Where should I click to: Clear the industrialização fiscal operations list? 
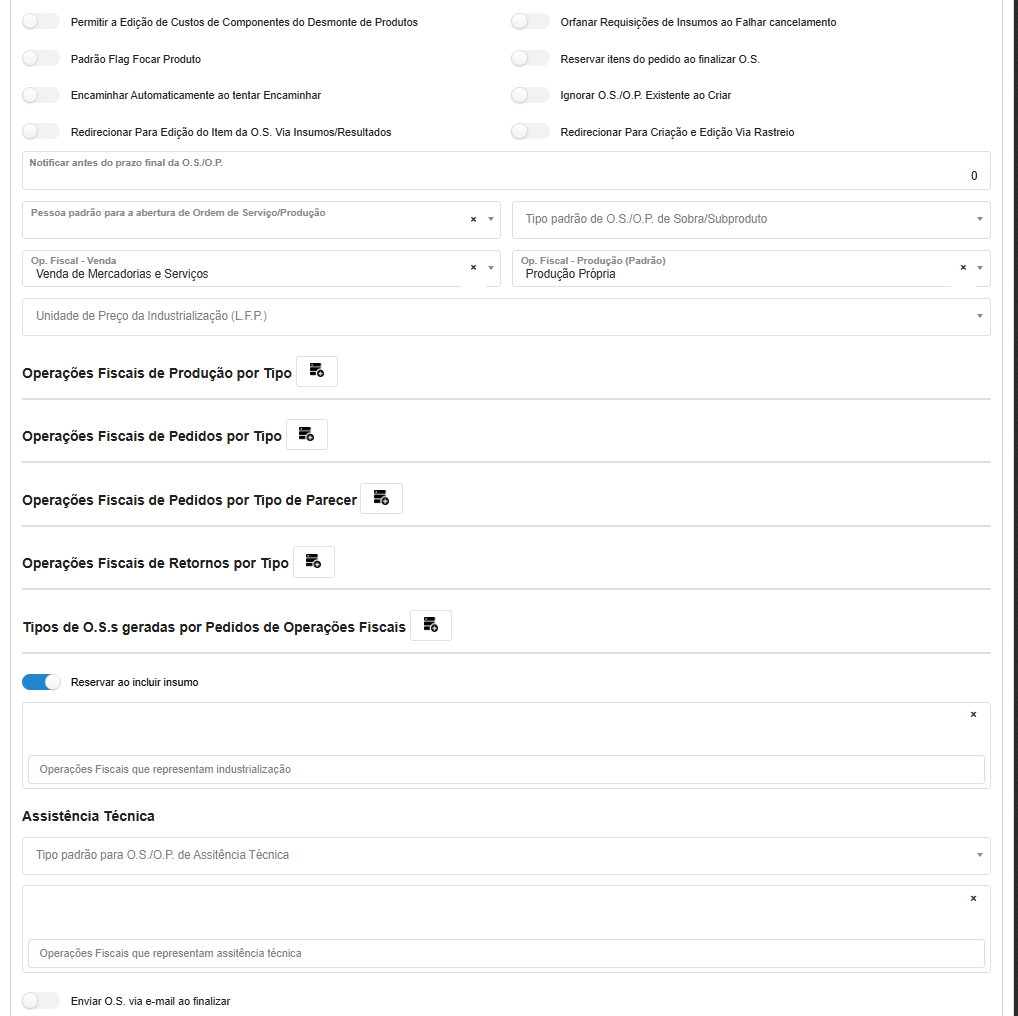[973, 715]
